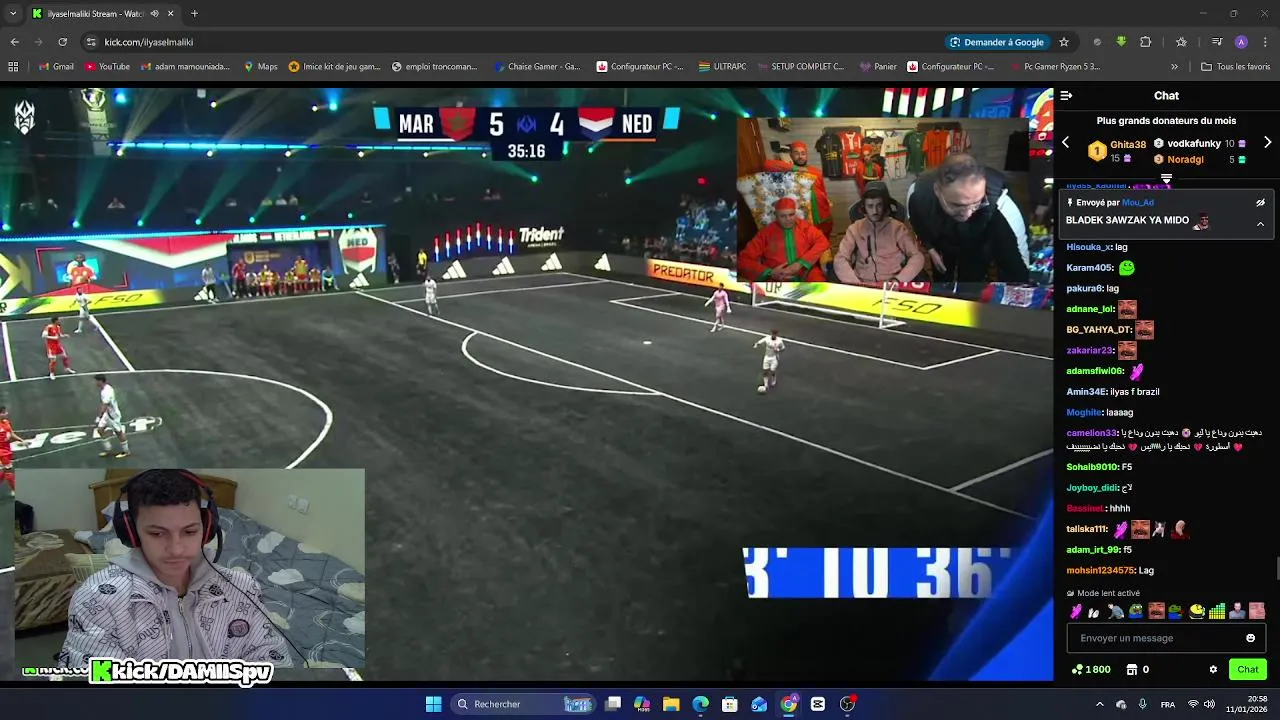Image resolution: width=1280 pixels, height=720 pixels.
Task: View site information icon in address bar
Action: (91, 42)
